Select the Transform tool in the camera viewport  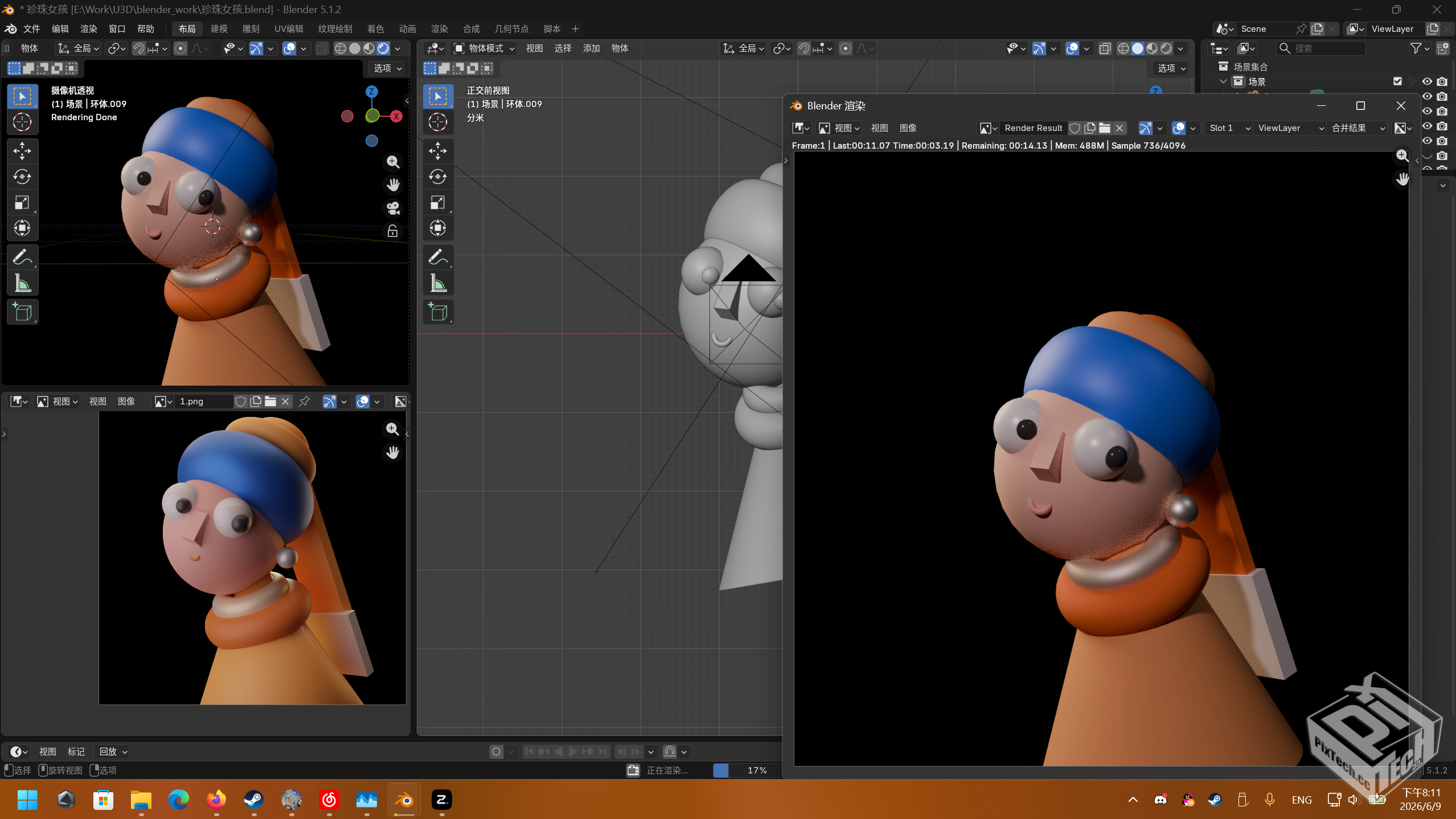pos(22,228)
